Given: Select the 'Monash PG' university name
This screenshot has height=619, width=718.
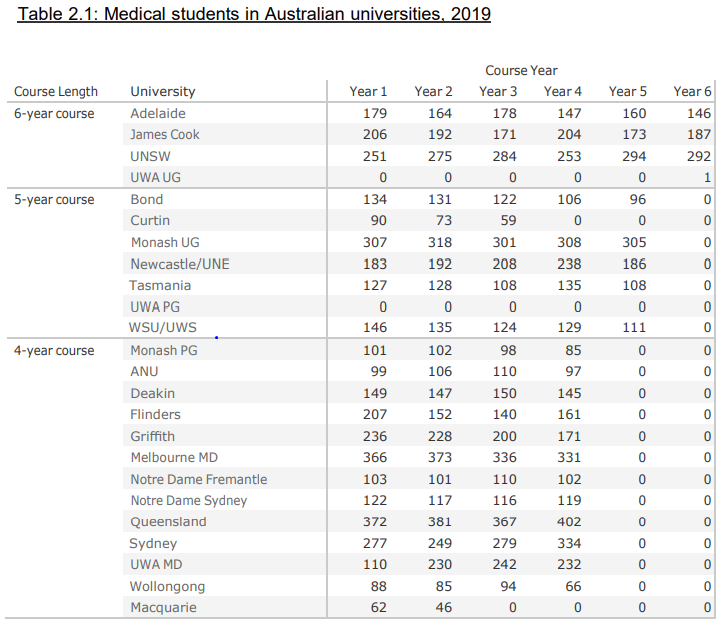Looking at the screenshot, I should (x=164, y=351).
